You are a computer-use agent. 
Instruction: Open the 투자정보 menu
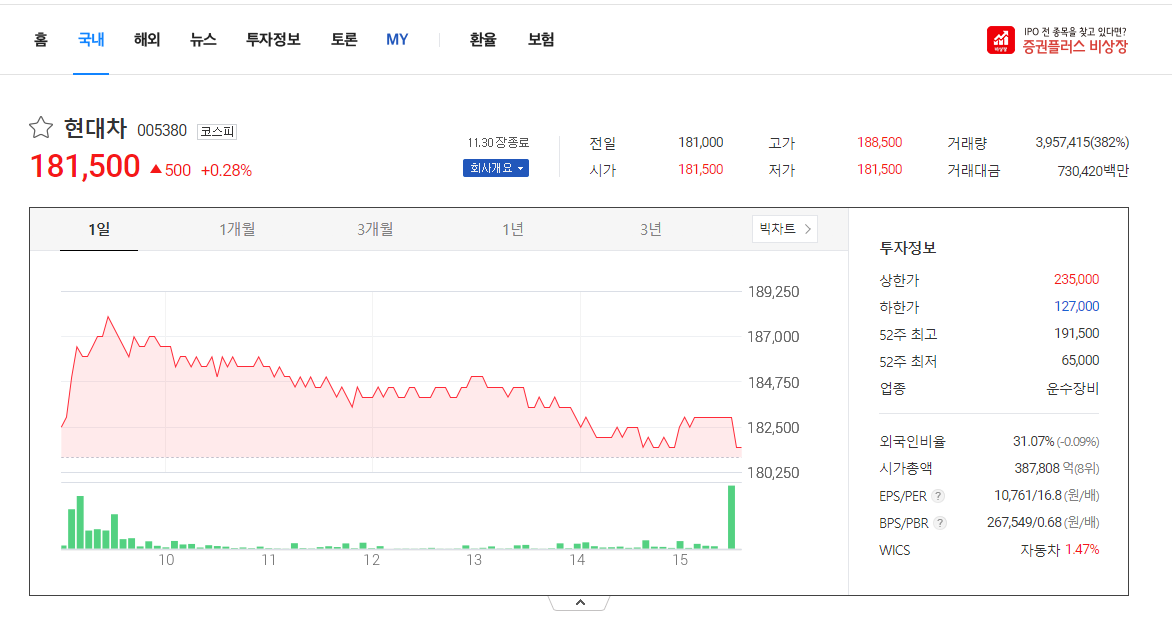[274, 40]
